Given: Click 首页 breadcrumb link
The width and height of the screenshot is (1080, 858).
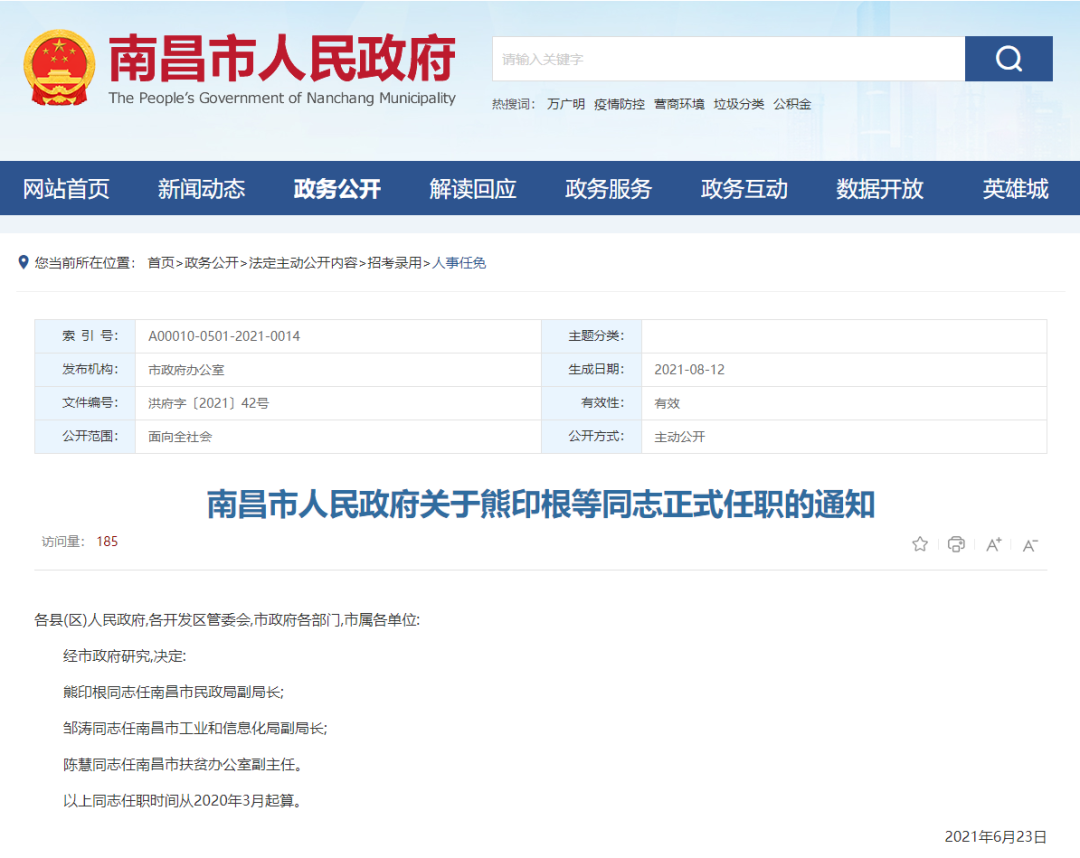Looking at the screenshot, I should [x=161, y=263].
